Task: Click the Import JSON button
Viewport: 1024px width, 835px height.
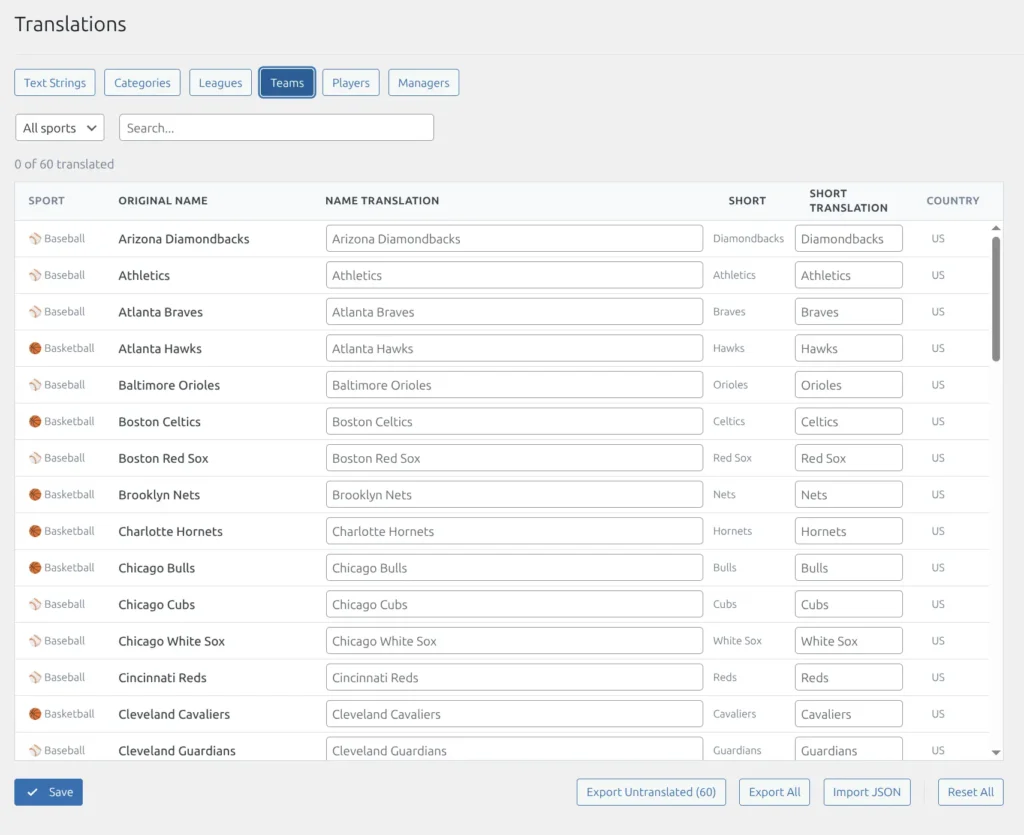Action: [x=867, y=792]
